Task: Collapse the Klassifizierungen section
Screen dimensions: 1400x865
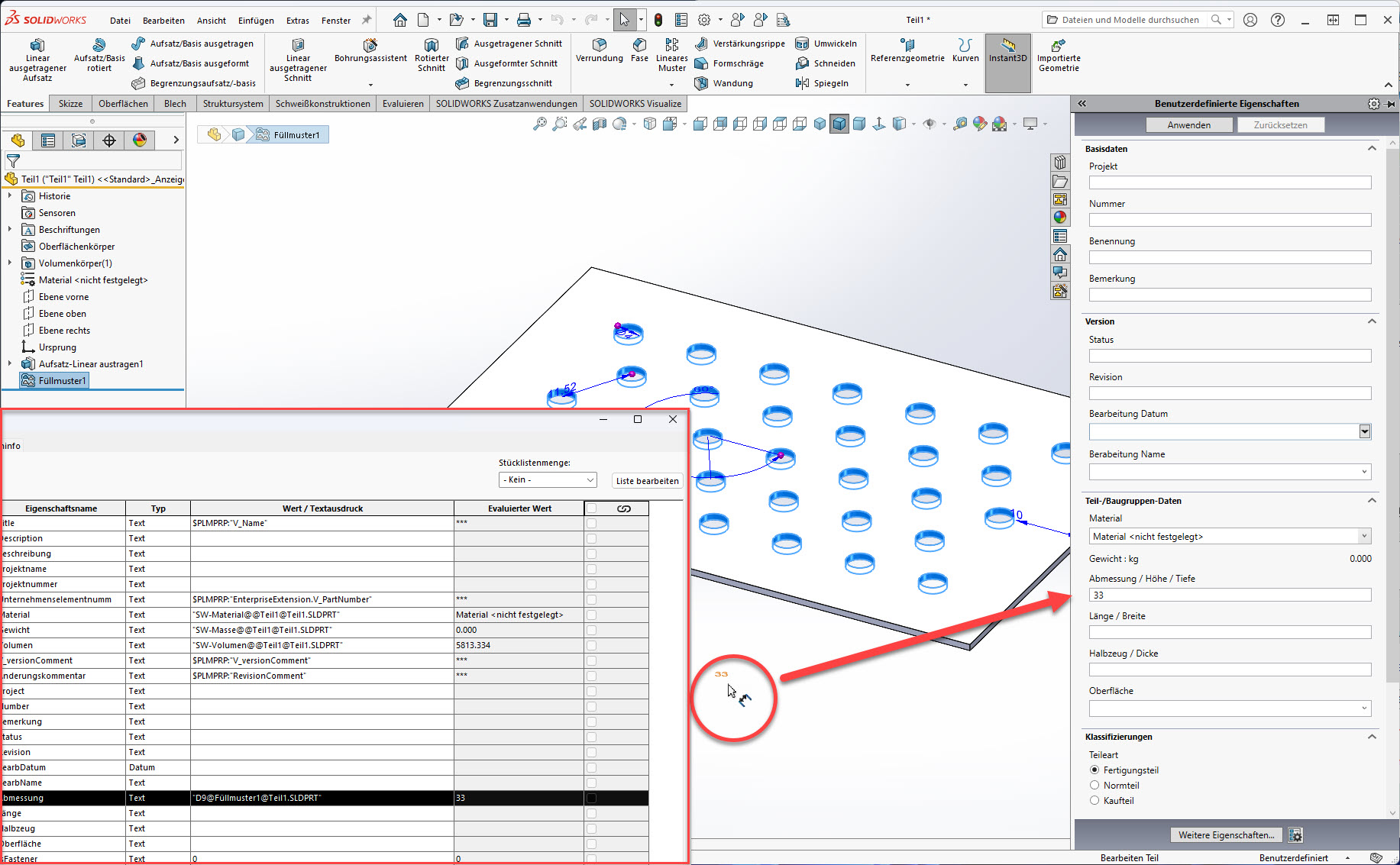Action: [x=1372, y=736]
